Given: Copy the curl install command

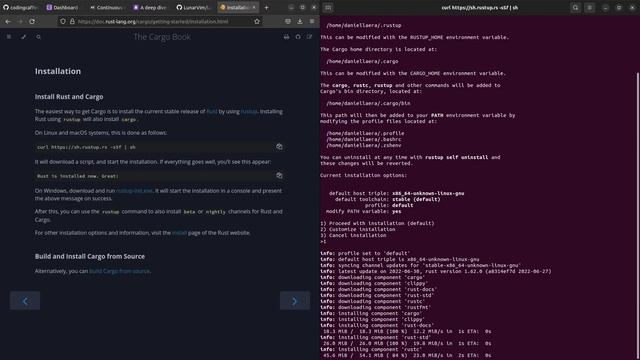Looking at the screenshot, I should tap(279, 147).
